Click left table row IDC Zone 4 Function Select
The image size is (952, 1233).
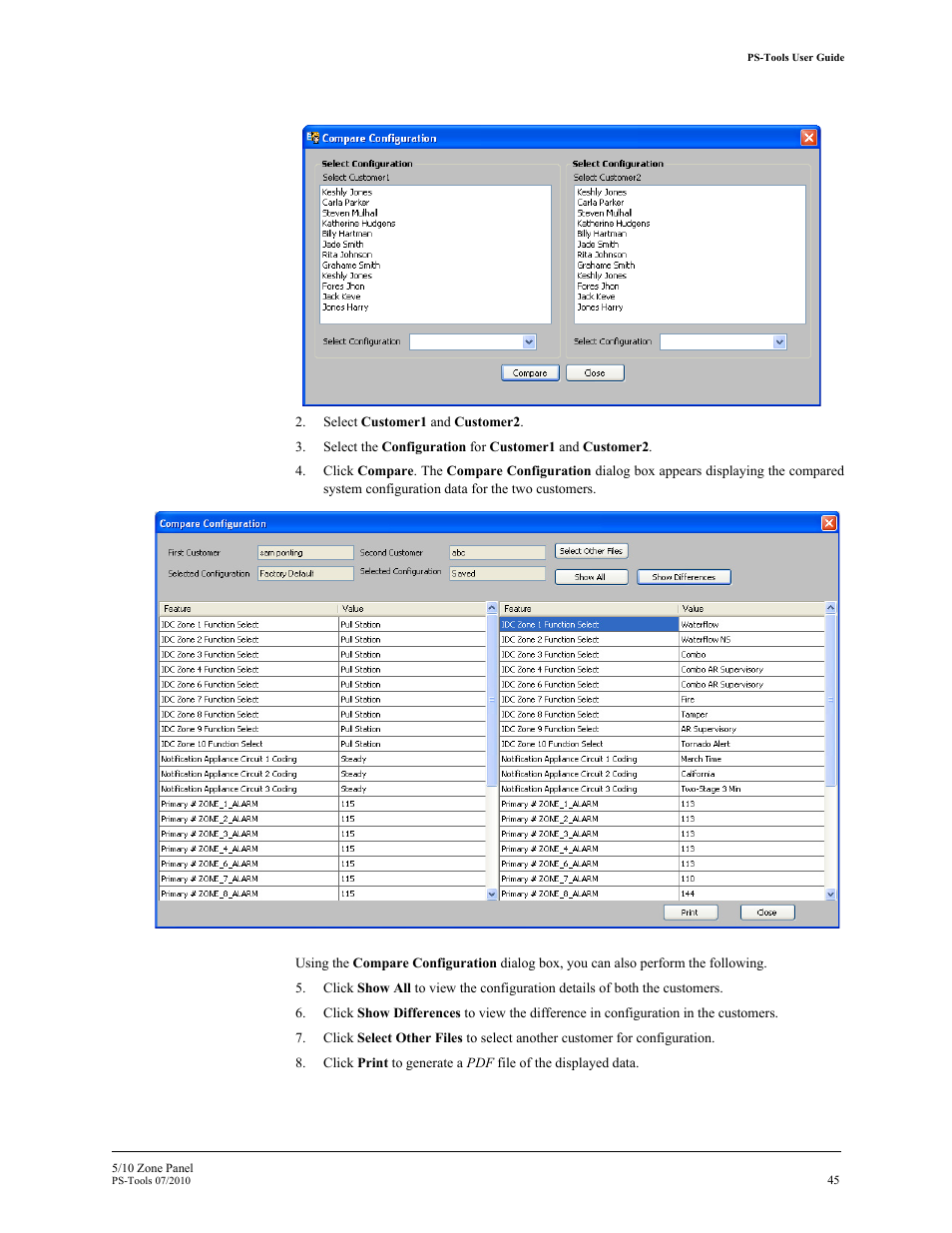tap(248, 669)
